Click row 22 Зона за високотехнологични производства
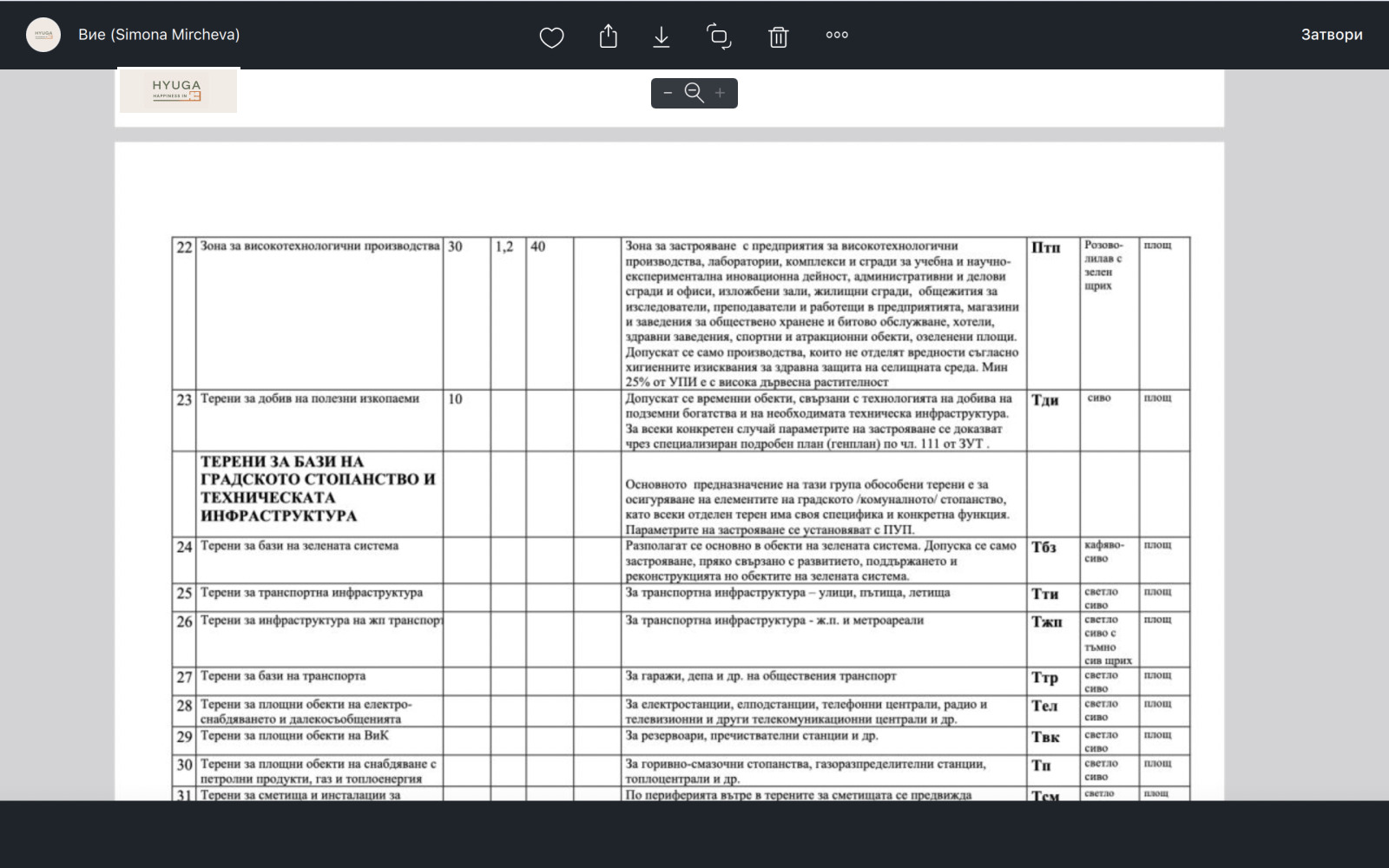The width and height of the screenshot is (1389, 868). tap(319, 247)
